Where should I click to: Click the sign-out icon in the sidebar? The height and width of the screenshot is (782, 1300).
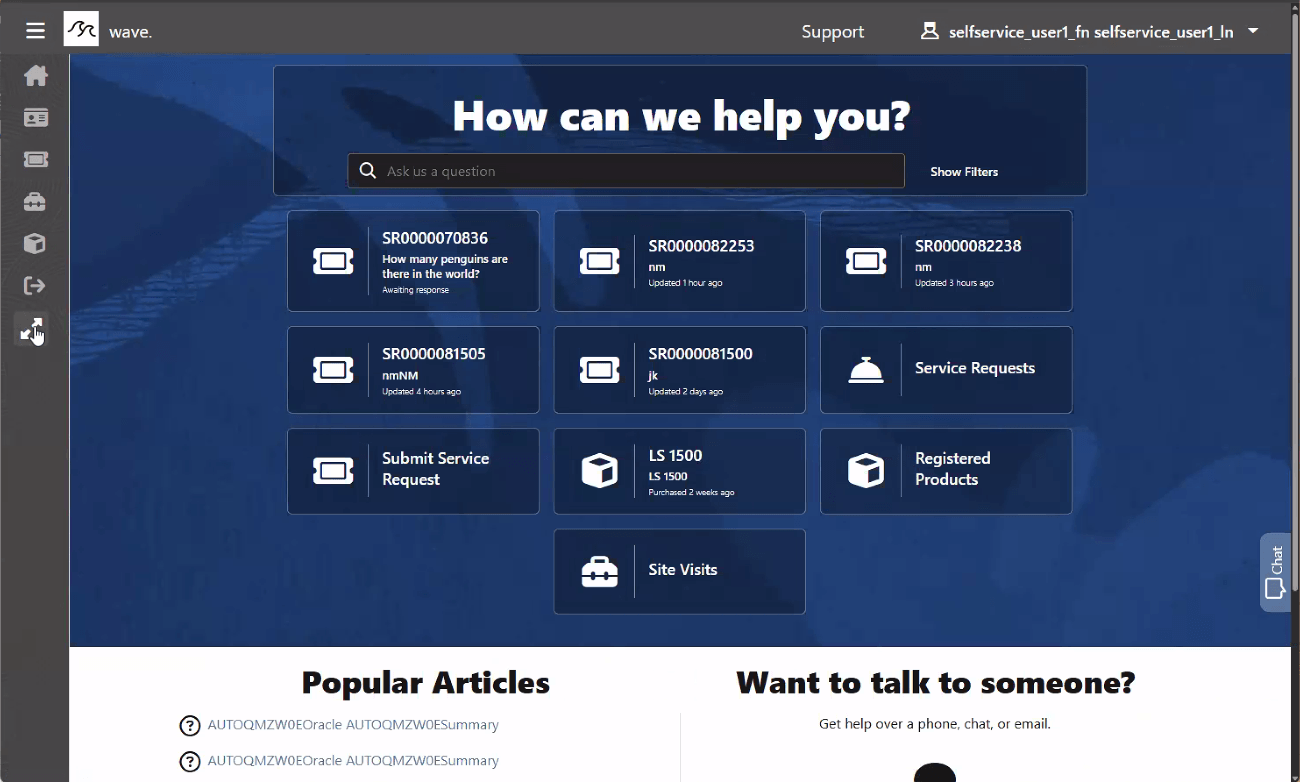[35, 285]
